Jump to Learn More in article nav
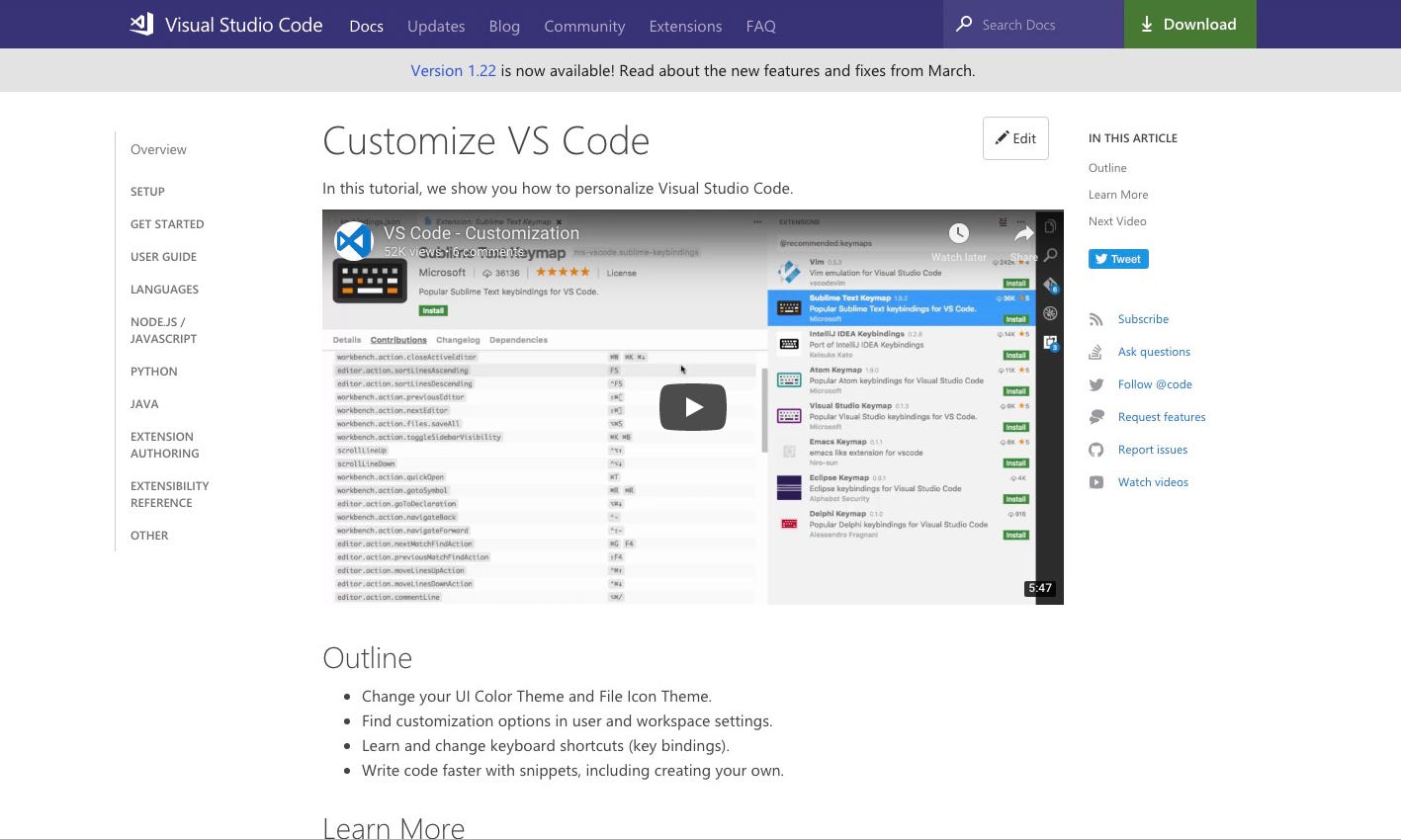 (1118, 195)
